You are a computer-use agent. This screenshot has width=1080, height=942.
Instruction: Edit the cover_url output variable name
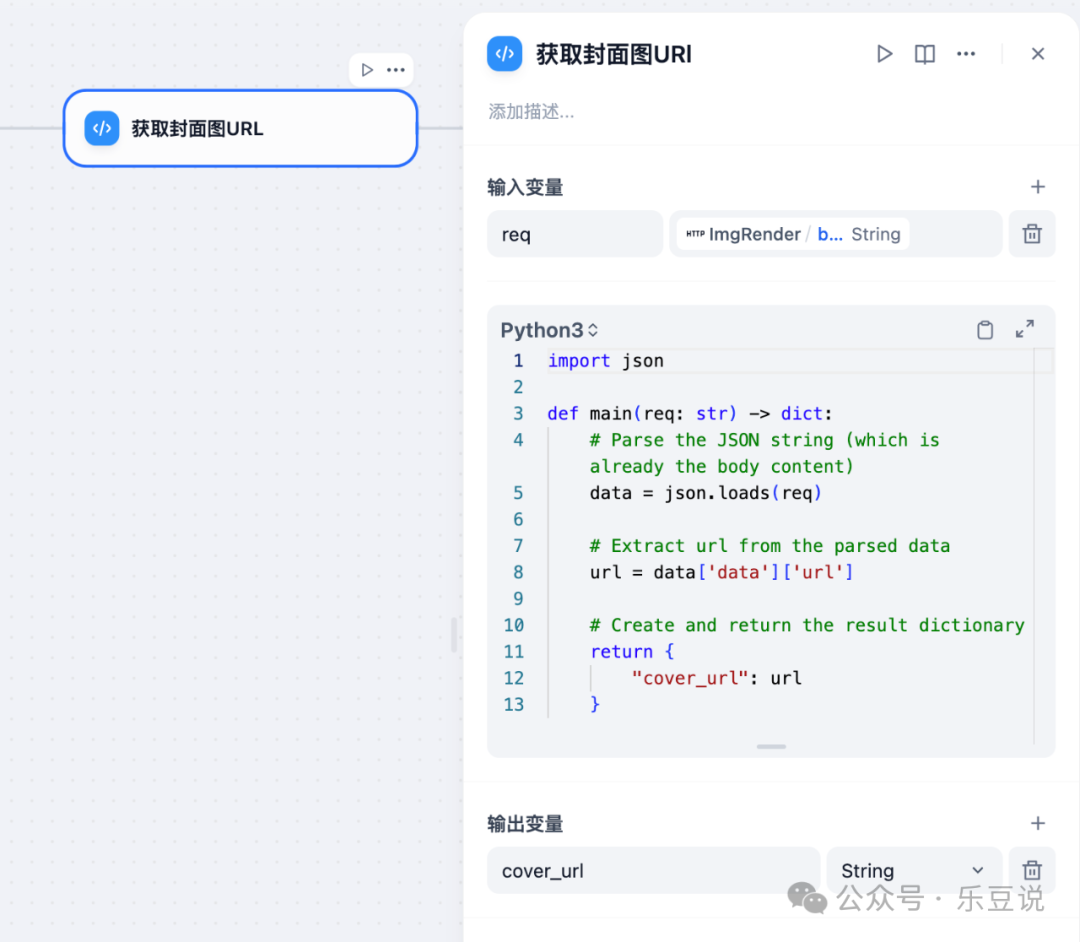[653, 870]
